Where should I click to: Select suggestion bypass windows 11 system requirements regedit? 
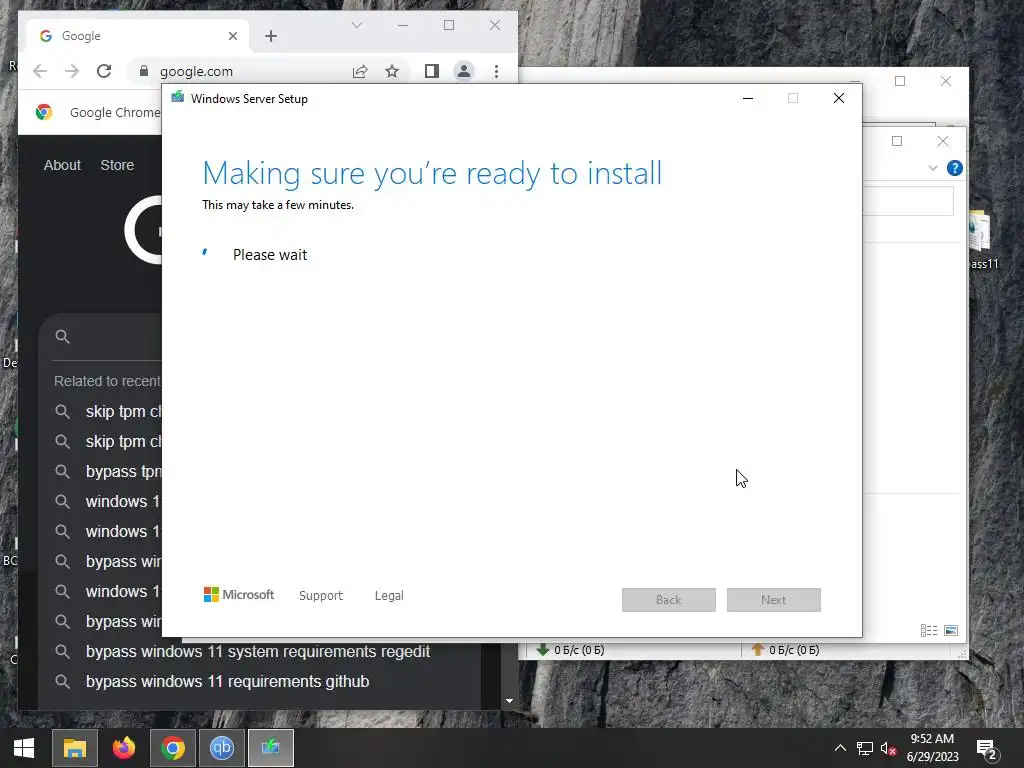coord(258,651)
